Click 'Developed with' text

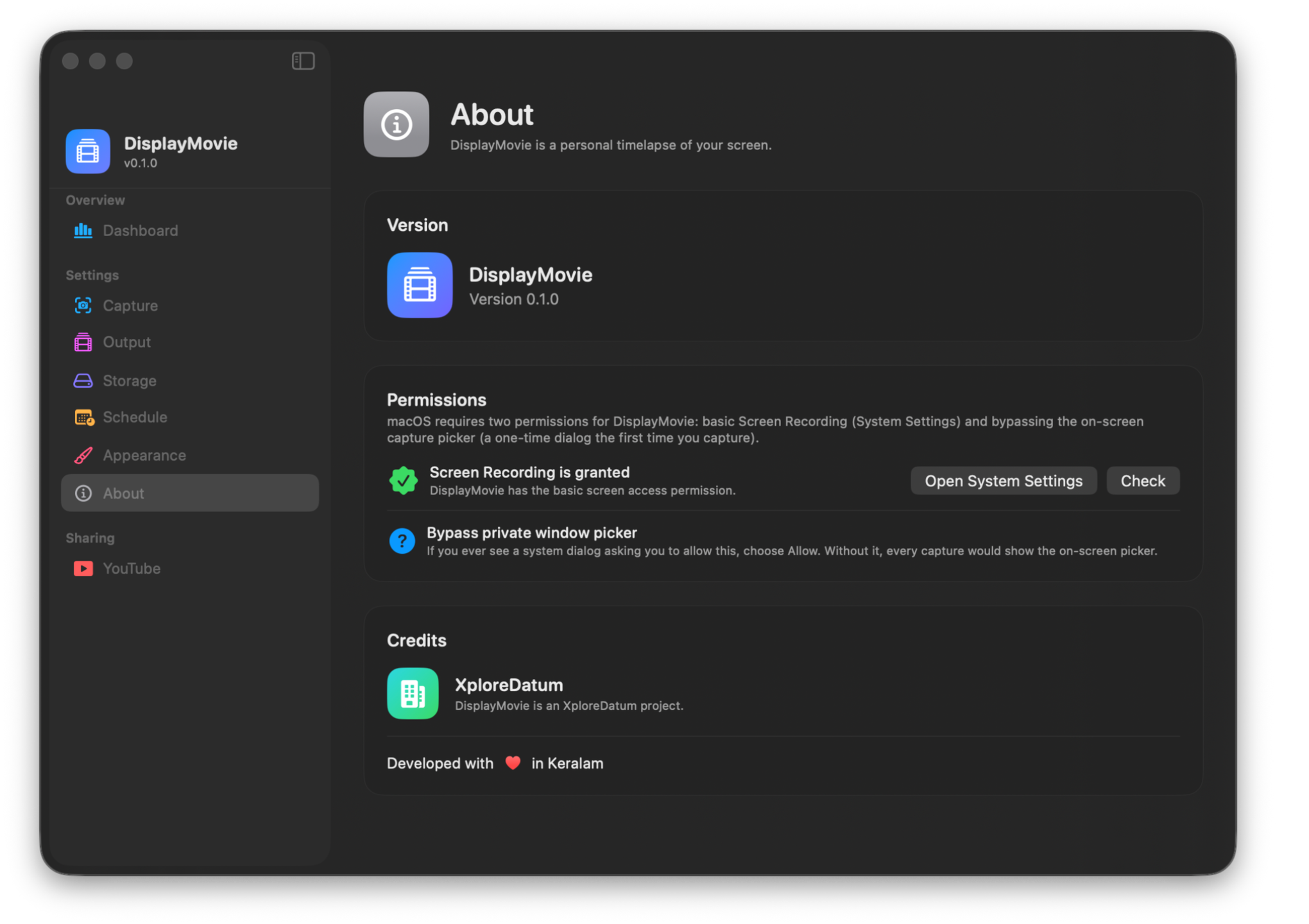440,763
